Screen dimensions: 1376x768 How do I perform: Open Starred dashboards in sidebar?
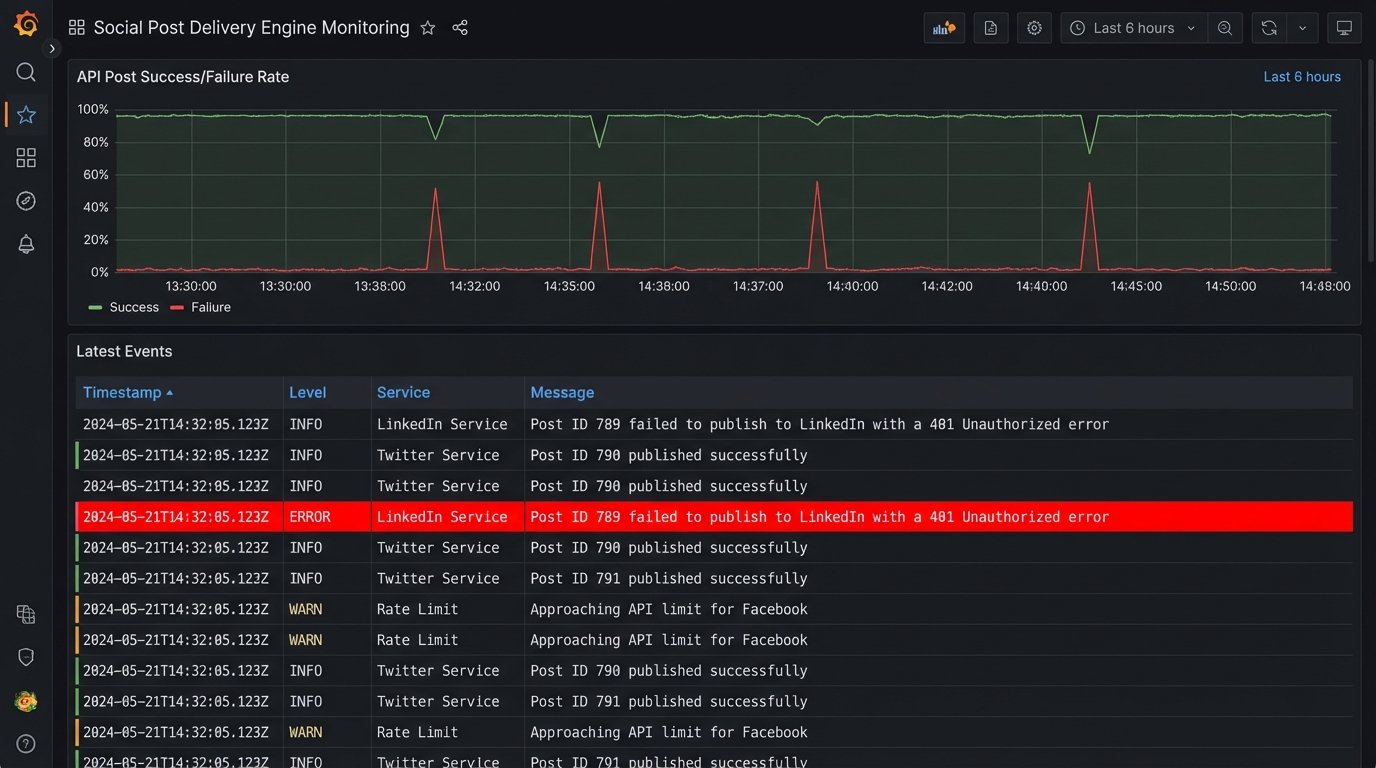[26, 115]
